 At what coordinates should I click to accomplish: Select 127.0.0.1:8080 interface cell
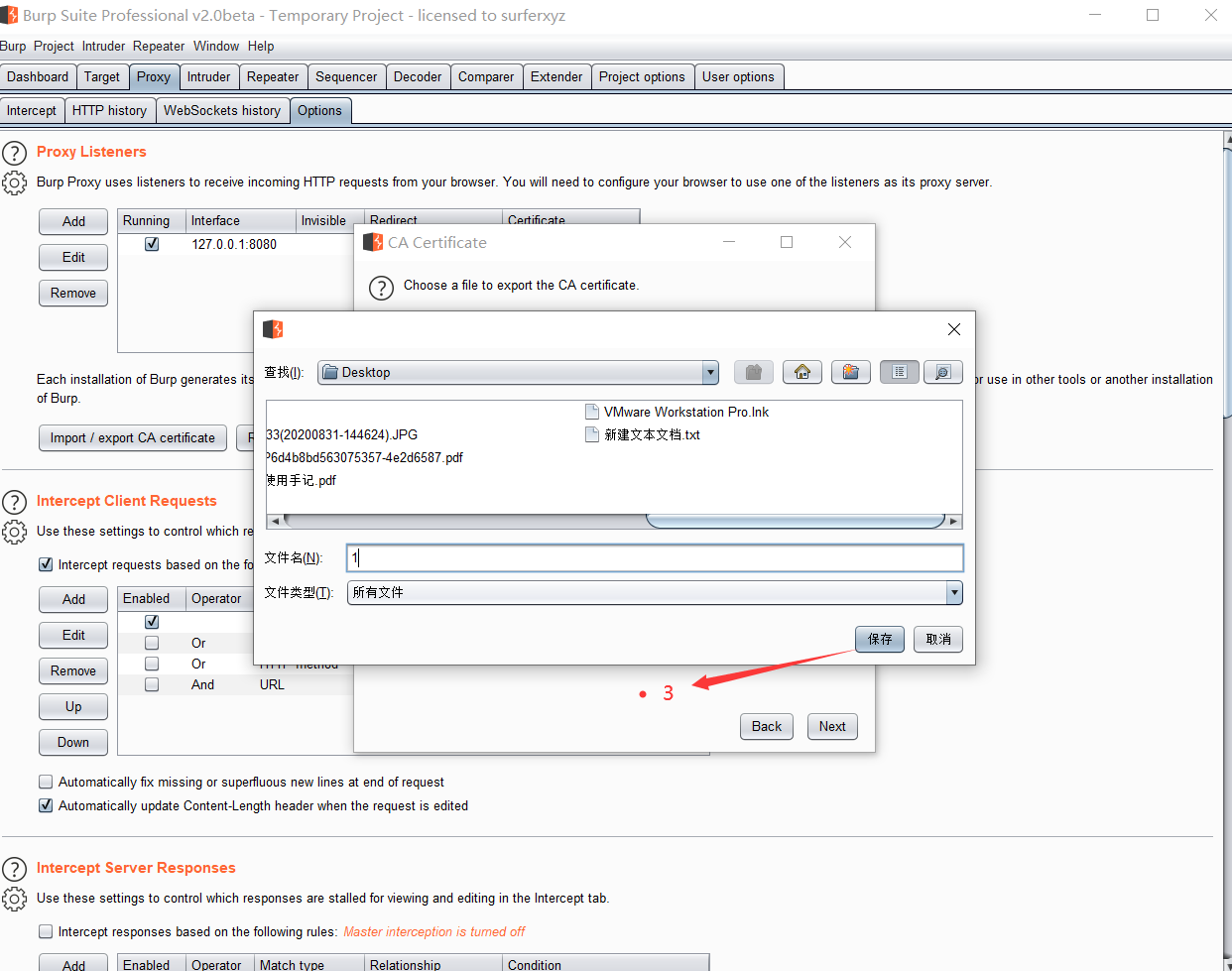coord(234,244)
